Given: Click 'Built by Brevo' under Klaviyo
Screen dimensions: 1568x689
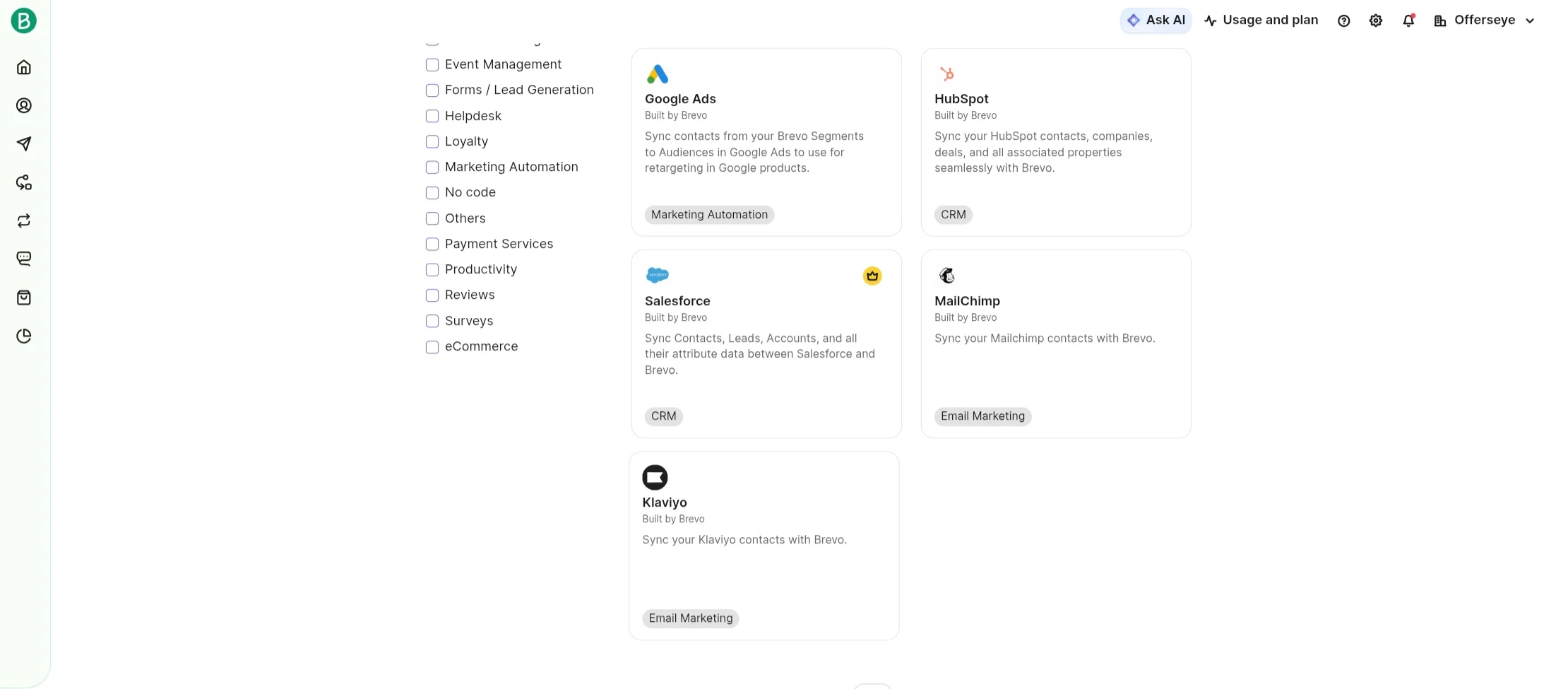Looking at the screenshot, I should (673, 519).
